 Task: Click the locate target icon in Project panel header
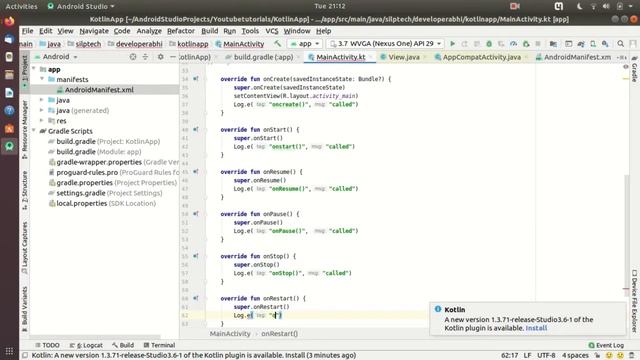click(133, 57)
